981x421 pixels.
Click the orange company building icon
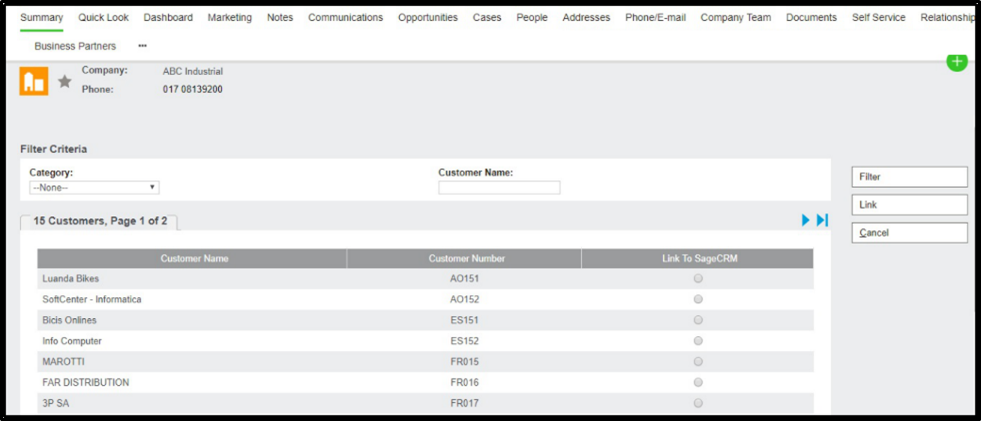[34, 81]
